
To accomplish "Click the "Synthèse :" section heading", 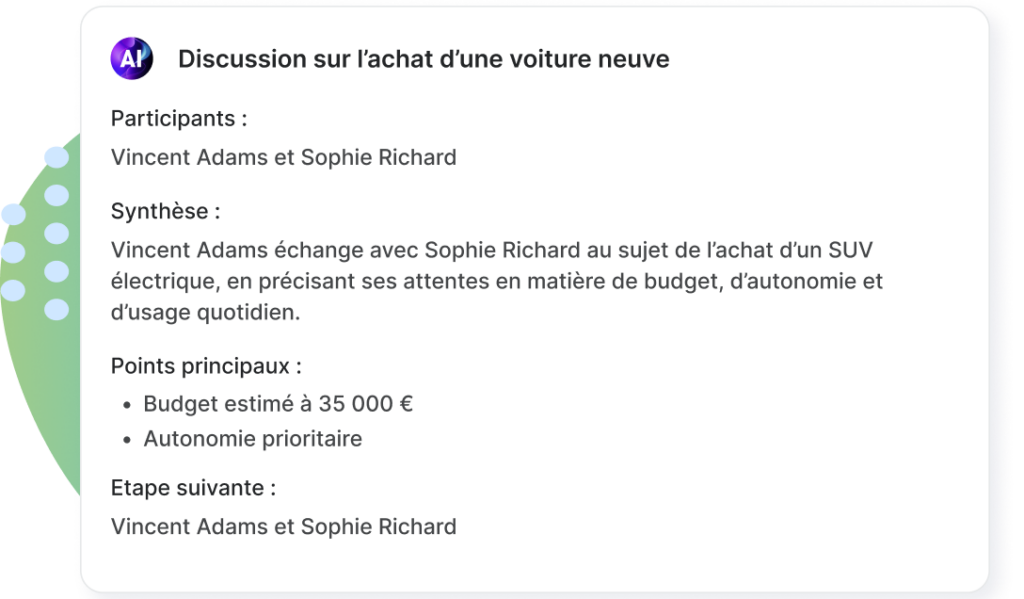I will point(165,211).
